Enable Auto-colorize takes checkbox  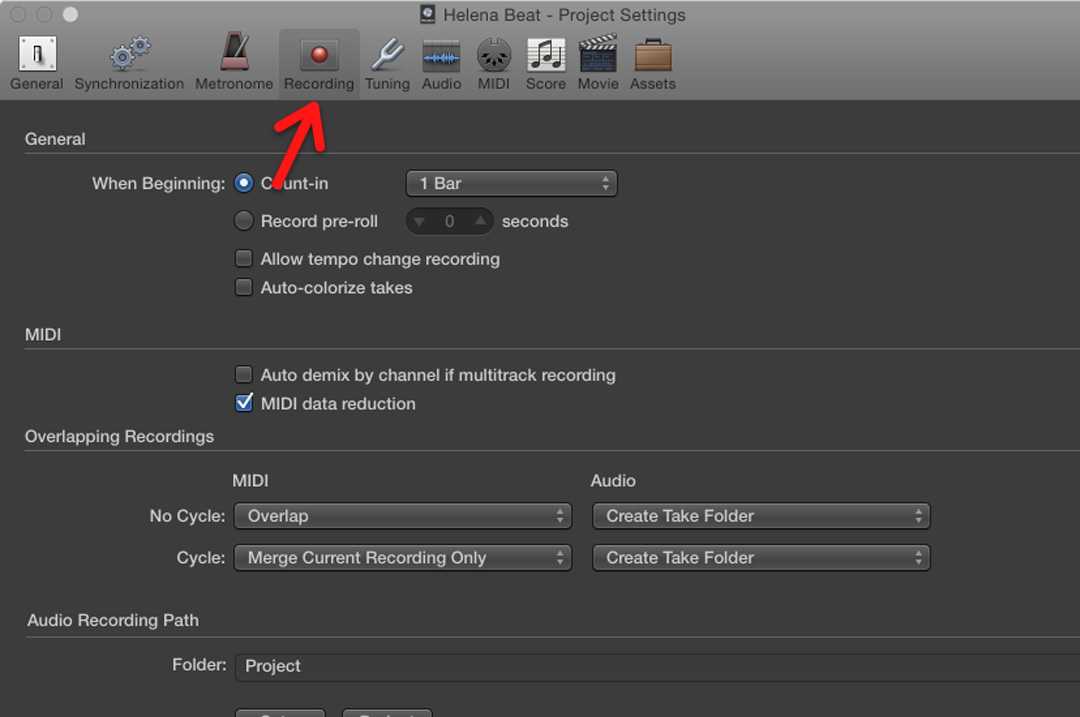tap(243, 288)
